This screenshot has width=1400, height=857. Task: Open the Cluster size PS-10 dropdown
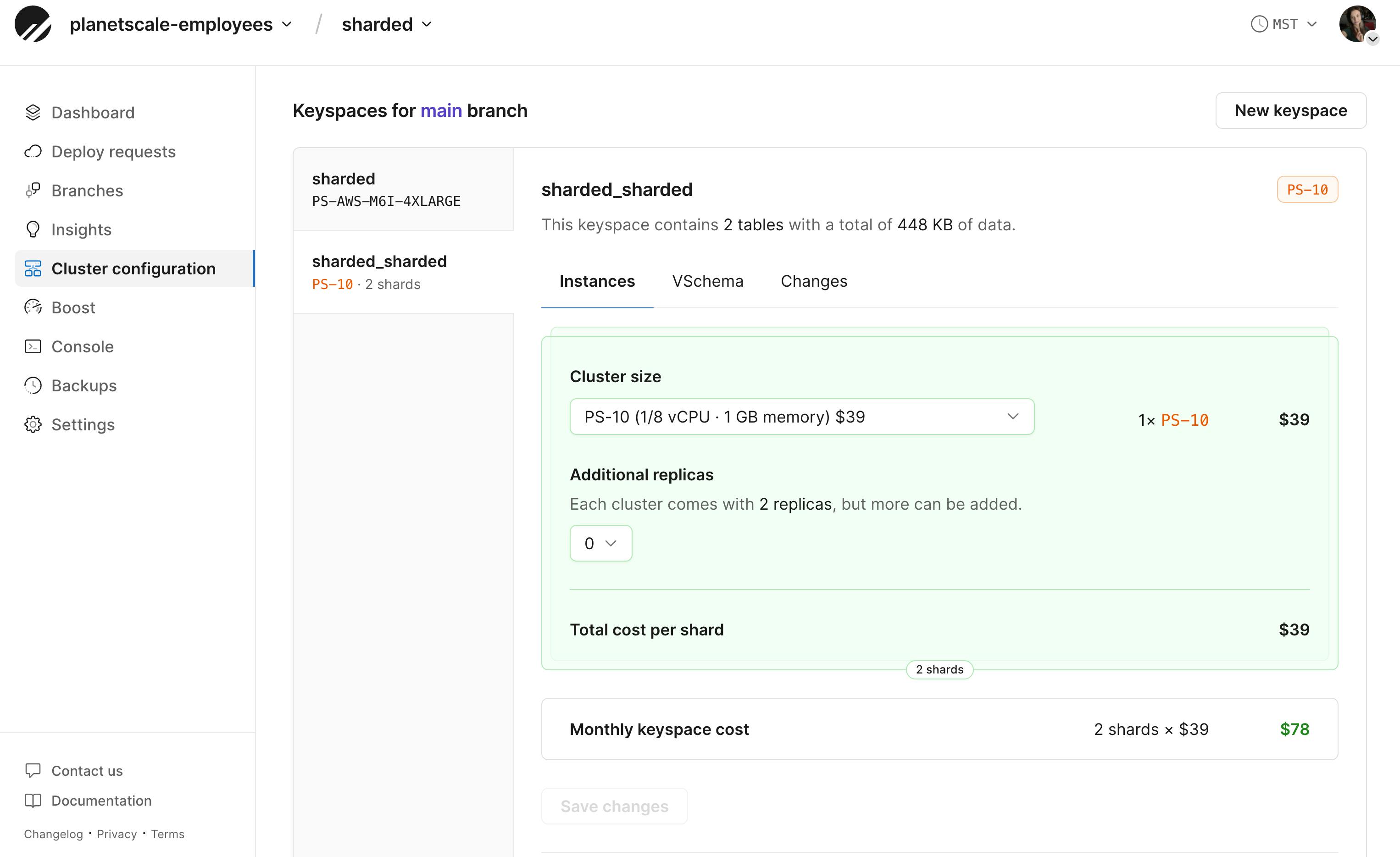(x=802, y=417)
